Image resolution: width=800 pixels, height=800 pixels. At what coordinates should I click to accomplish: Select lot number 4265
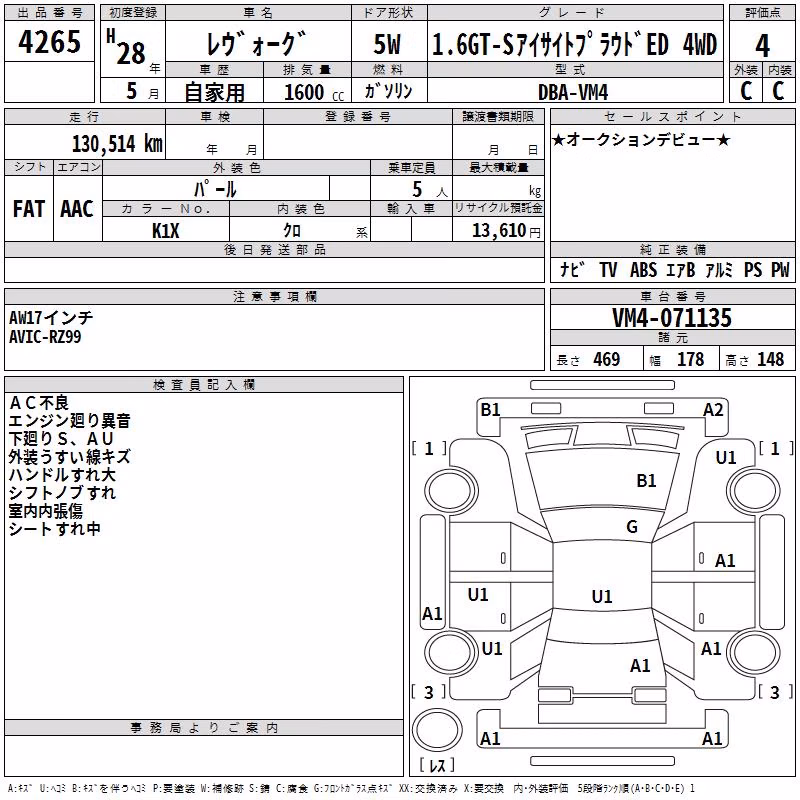[49, 41]
